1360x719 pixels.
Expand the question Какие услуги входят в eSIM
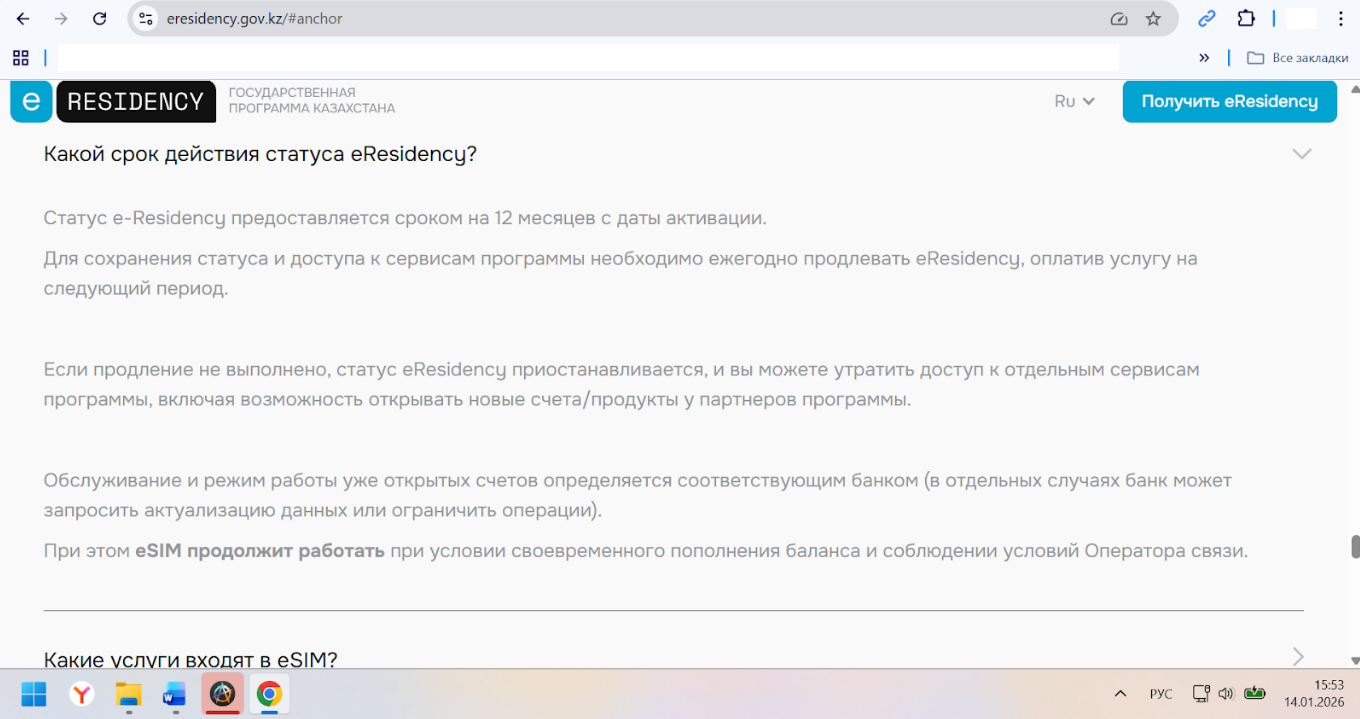[1299, 655]
